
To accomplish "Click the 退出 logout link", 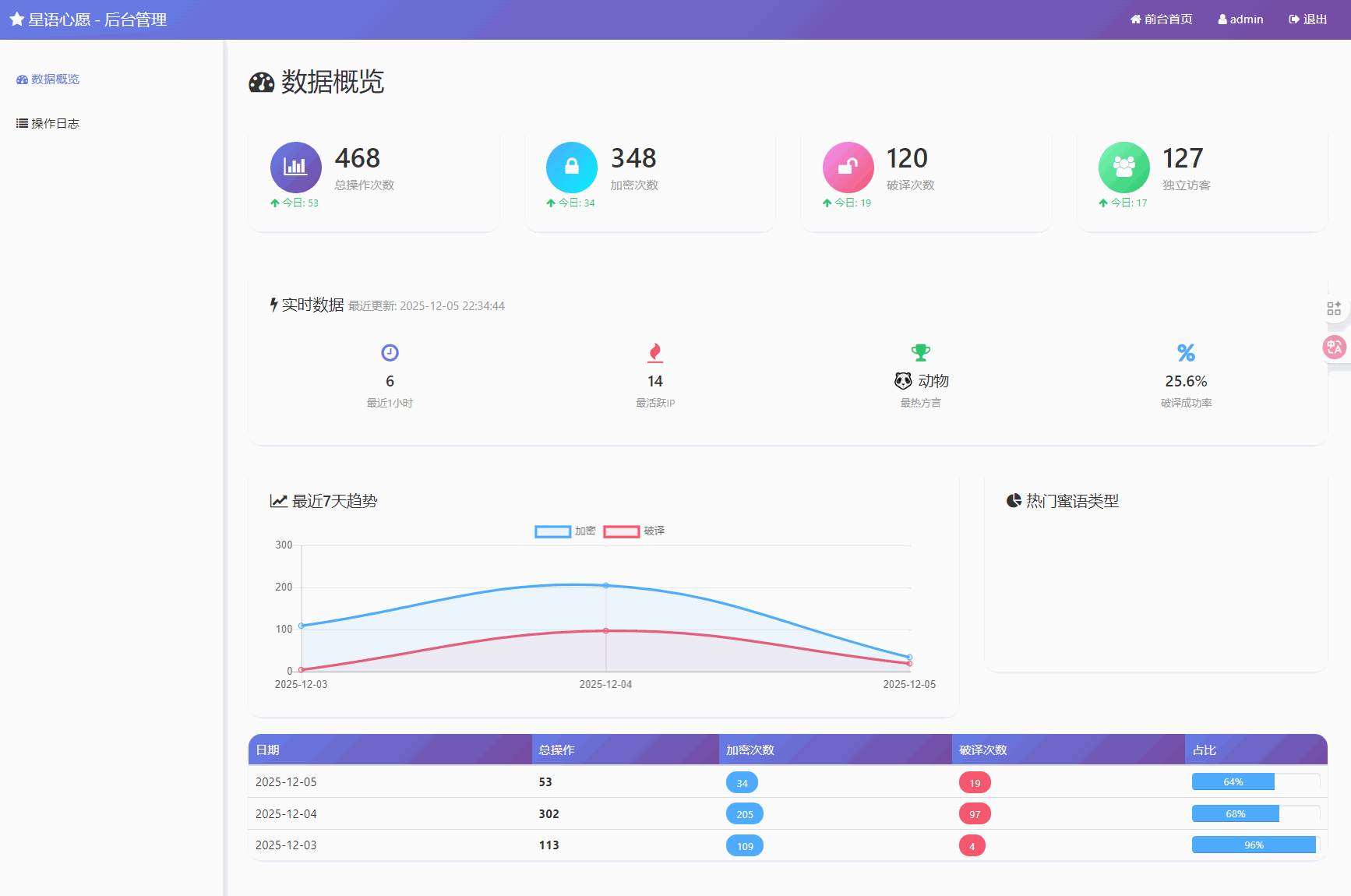I will pos(1307,19).
